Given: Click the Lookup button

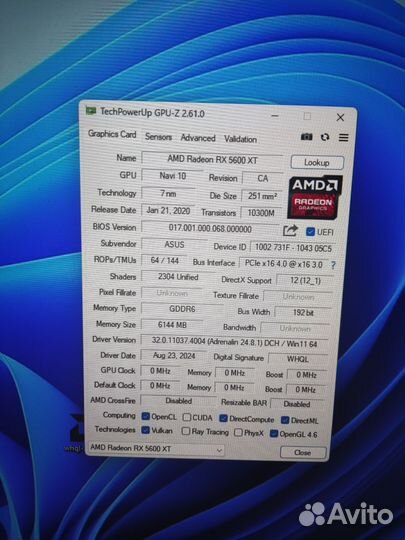Looking at the screenshot, I should pyautogui.click(x=317, y=162).
